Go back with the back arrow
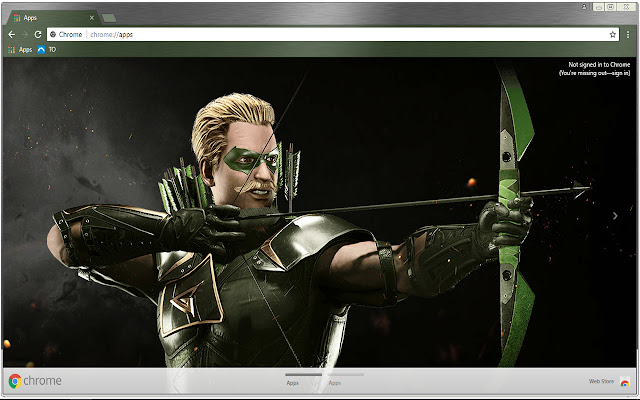The image size is (640, 400). pyautogui.click(x=11, y=35)
